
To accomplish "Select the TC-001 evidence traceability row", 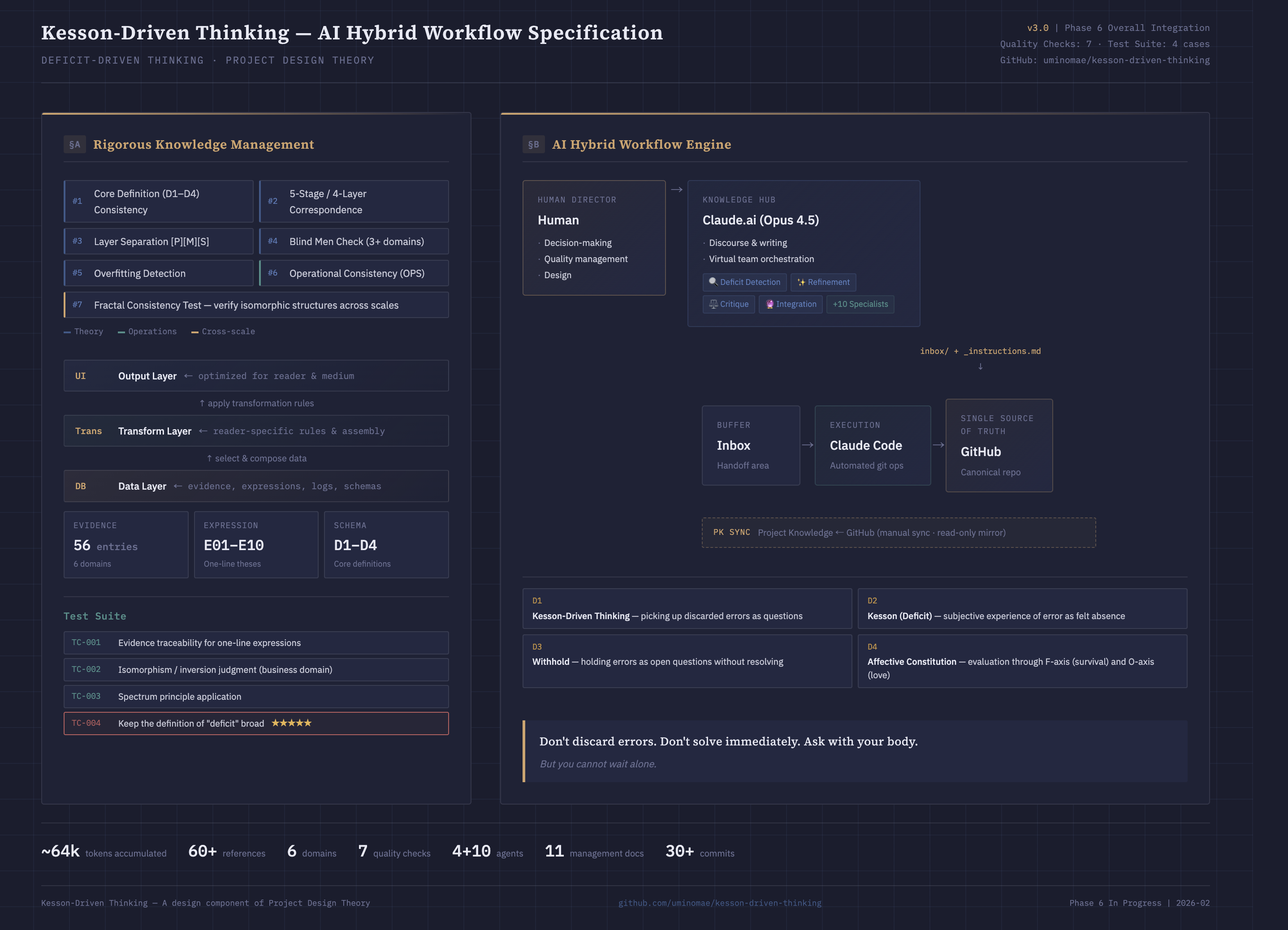I will click(x=255, y=643).
